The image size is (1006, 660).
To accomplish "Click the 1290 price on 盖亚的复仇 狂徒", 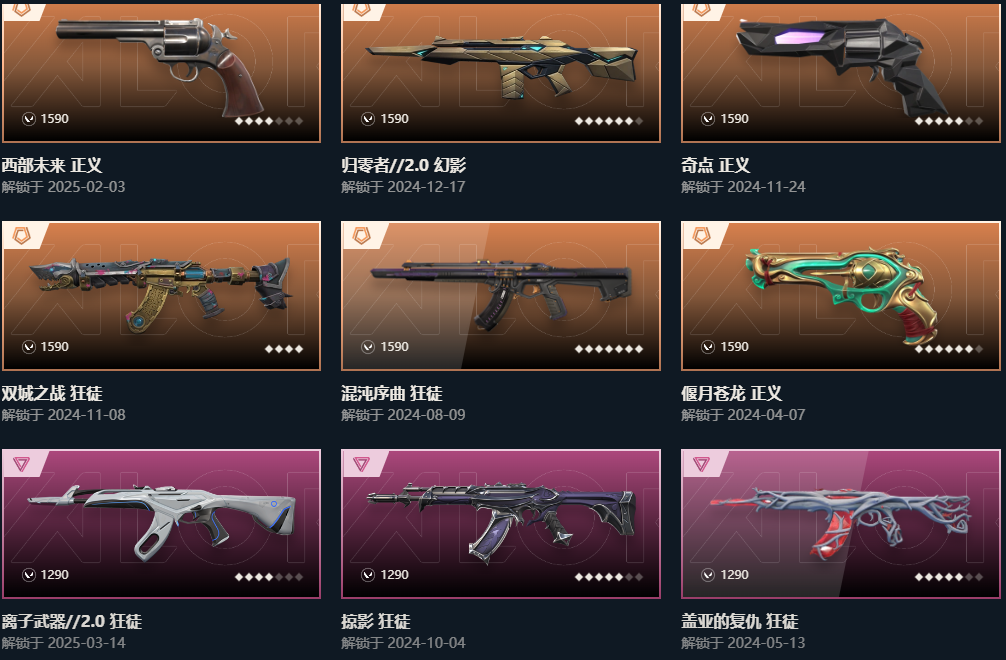I will [x=735, y=575].
